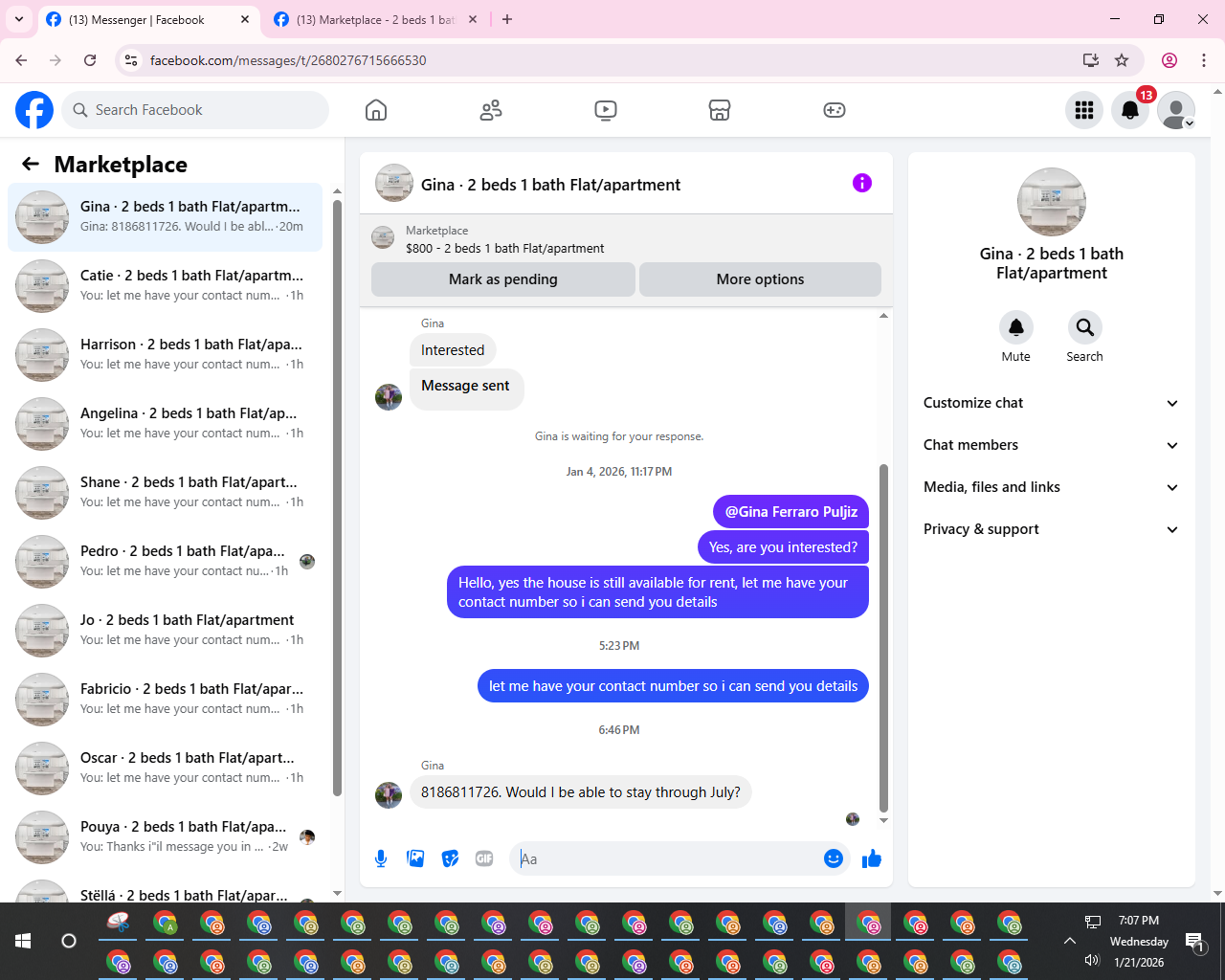Open the $800 listing link in chat header
This screenshot has width=1225, height=980.
click(504, 248)
